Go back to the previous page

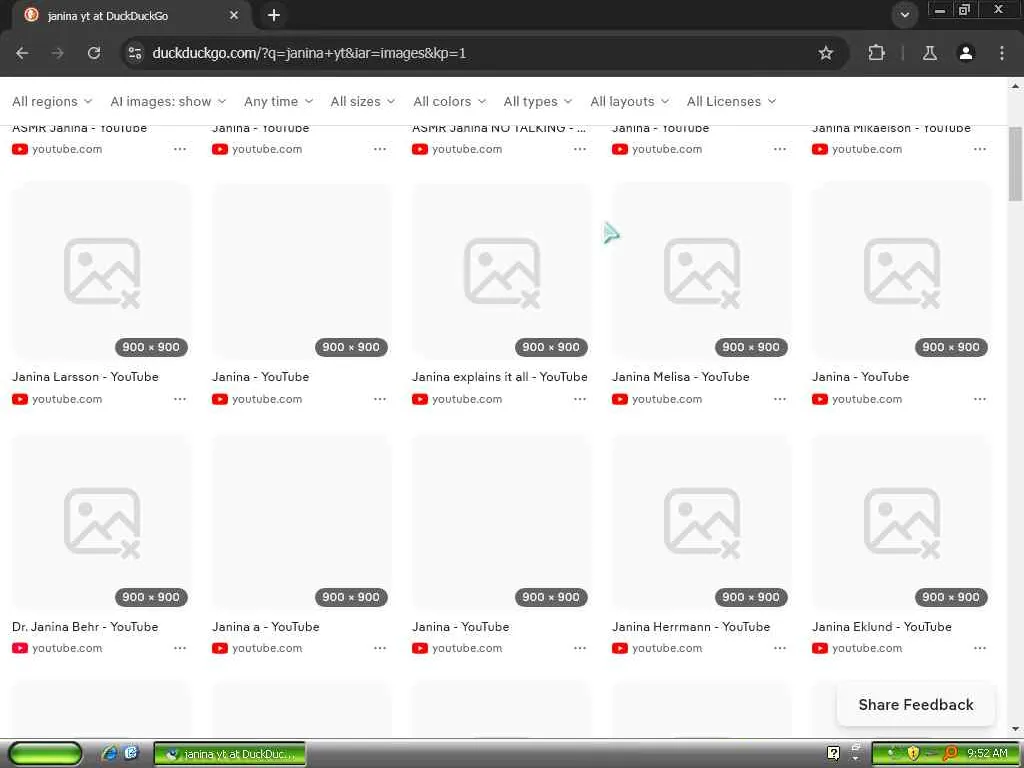point(22,53)
